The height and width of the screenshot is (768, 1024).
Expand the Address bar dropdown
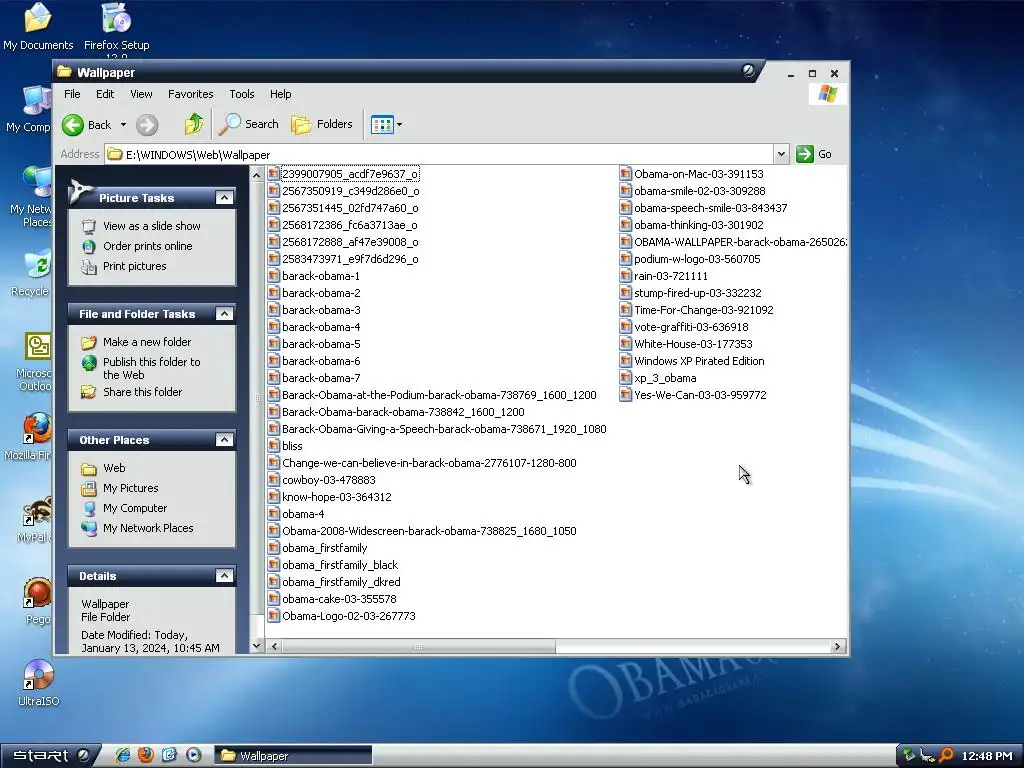[781, 154]
